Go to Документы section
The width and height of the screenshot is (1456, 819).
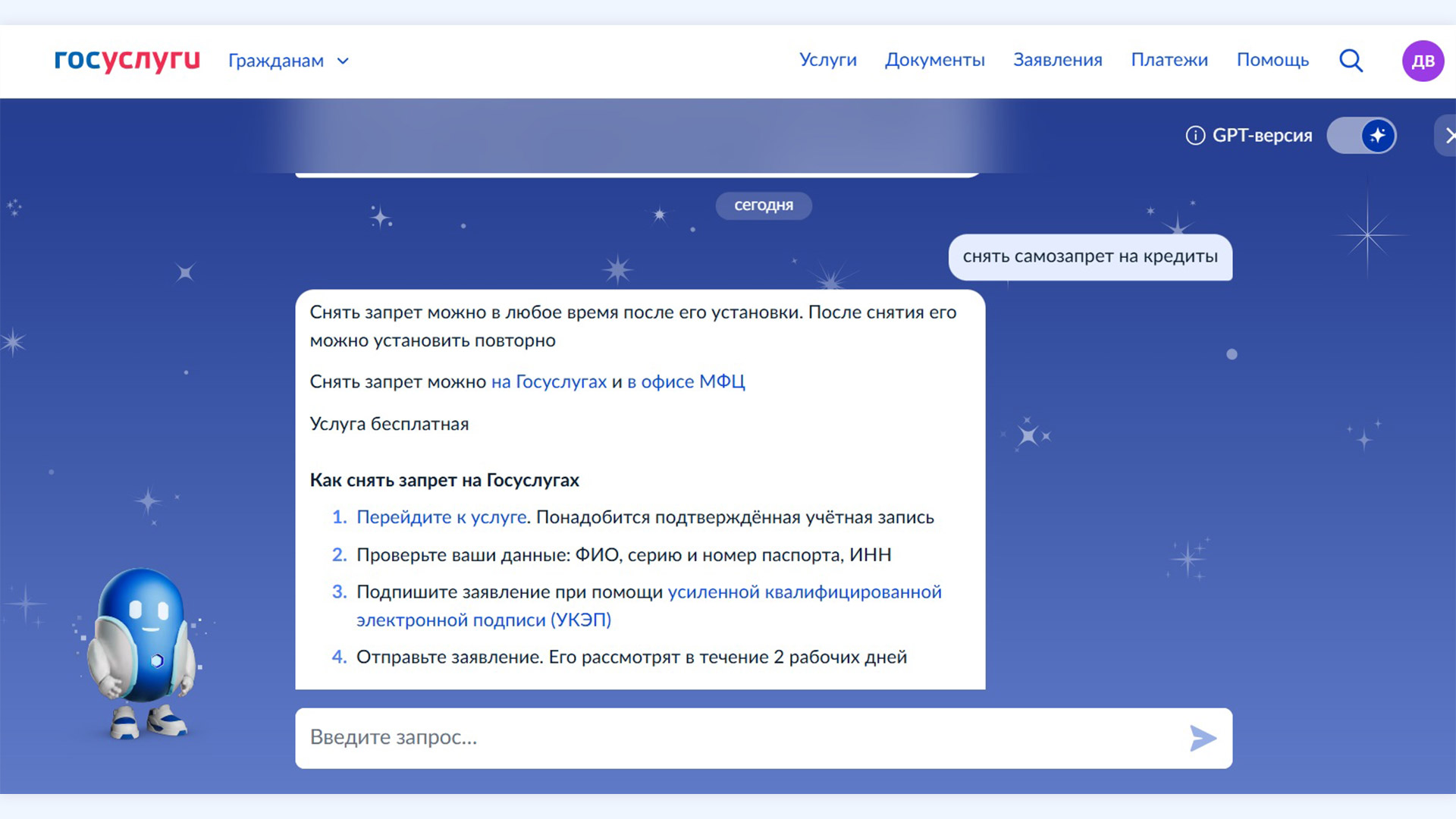(934, 60)
